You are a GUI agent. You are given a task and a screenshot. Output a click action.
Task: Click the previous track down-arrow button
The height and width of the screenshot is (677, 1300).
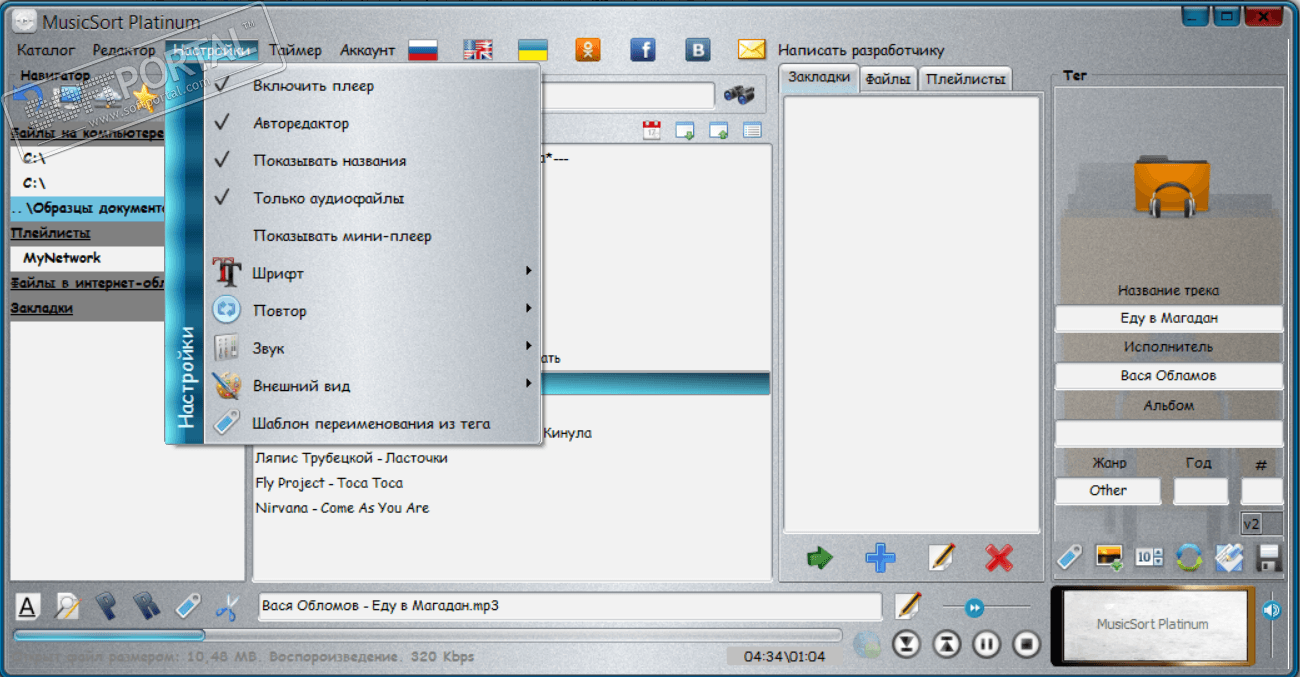click(906, 644)
